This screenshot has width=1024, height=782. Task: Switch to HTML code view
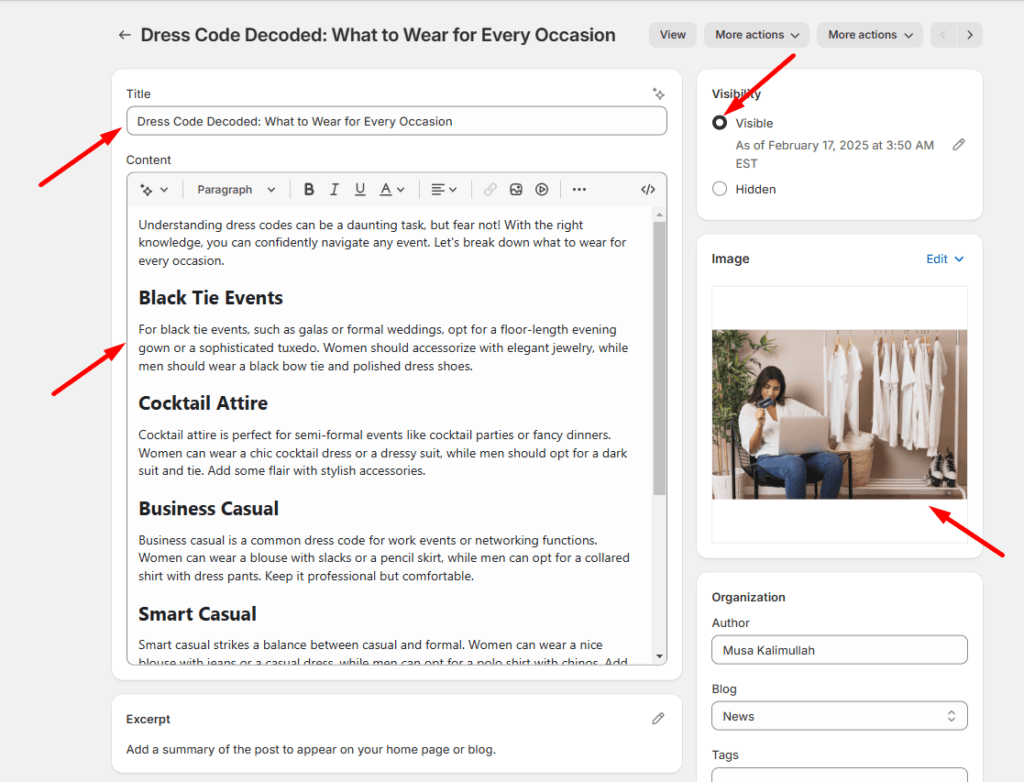click(648, 189)
